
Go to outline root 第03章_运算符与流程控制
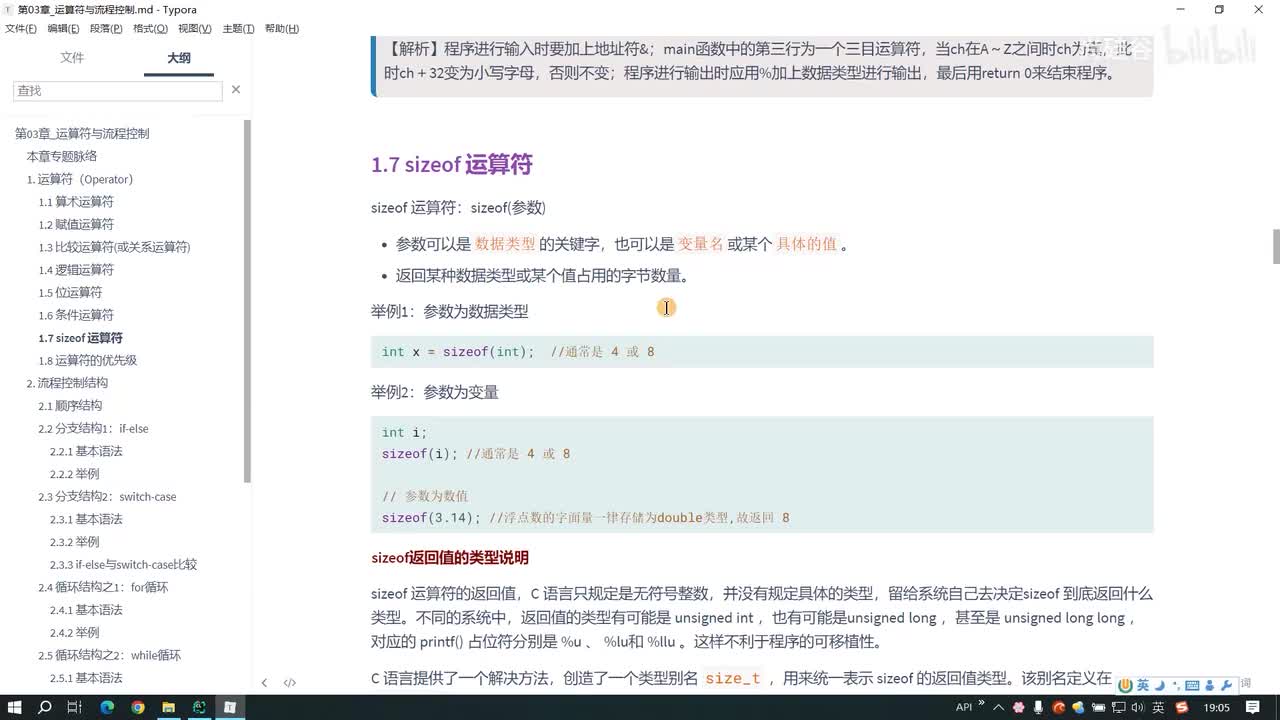(83, 133)
